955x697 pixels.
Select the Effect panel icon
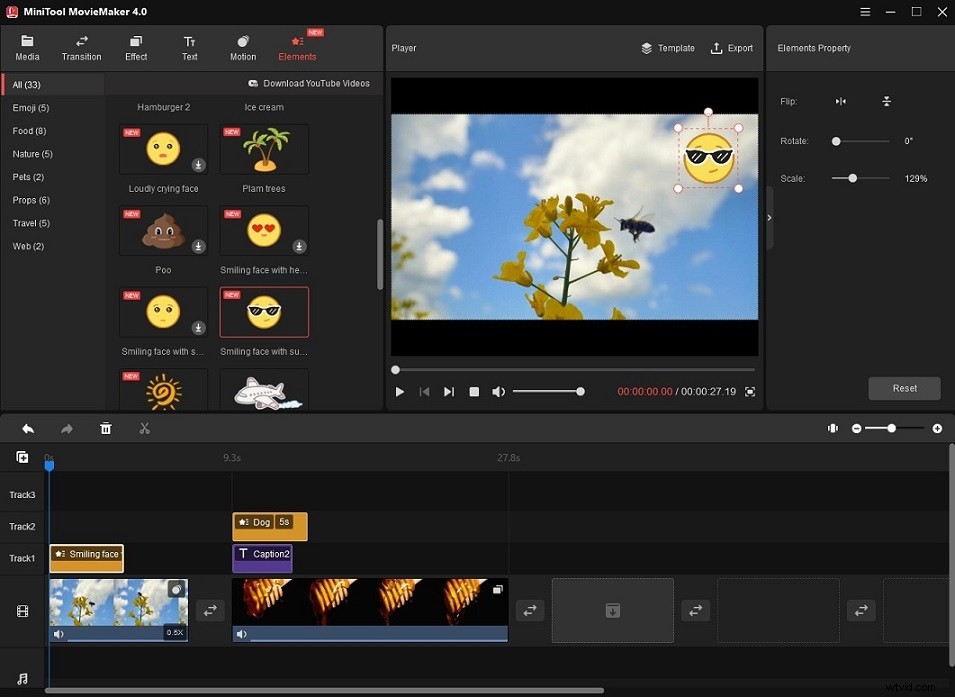pos(135,47)
